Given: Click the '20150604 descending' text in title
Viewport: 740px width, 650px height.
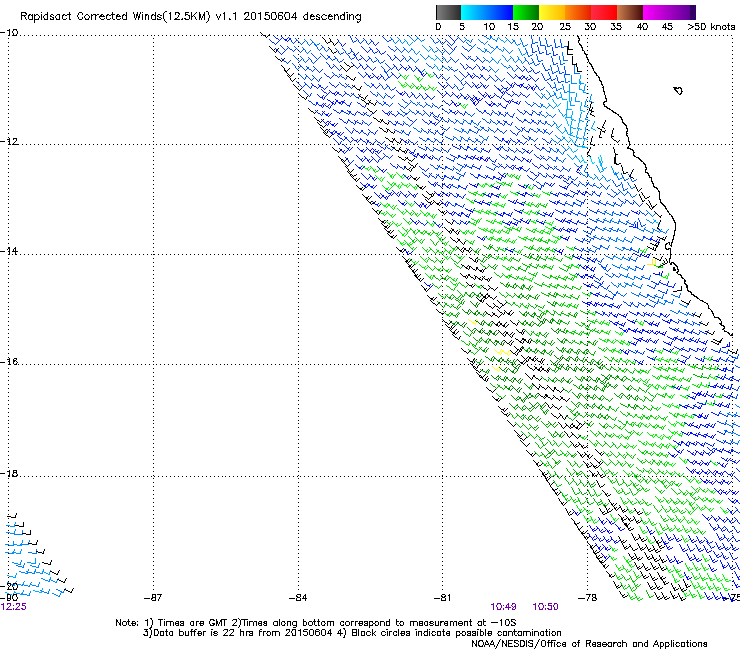Looking at the screenshot, I should [302, 17].
